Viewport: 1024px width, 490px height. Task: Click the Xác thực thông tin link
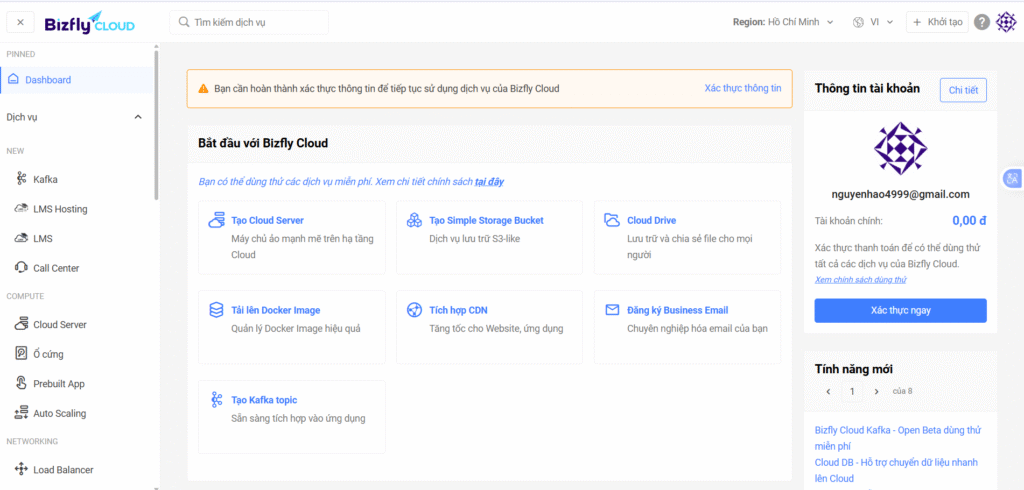[x=742, y=88]
